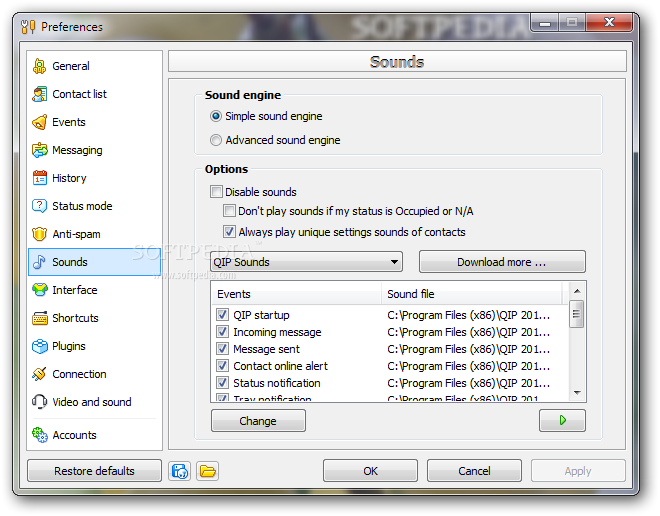Uncheck the Message sent event checkbox
660x516 pixels.
222,349
